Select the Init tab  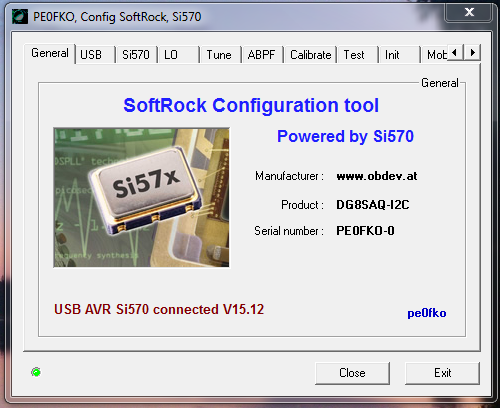(x=399, y=55)
